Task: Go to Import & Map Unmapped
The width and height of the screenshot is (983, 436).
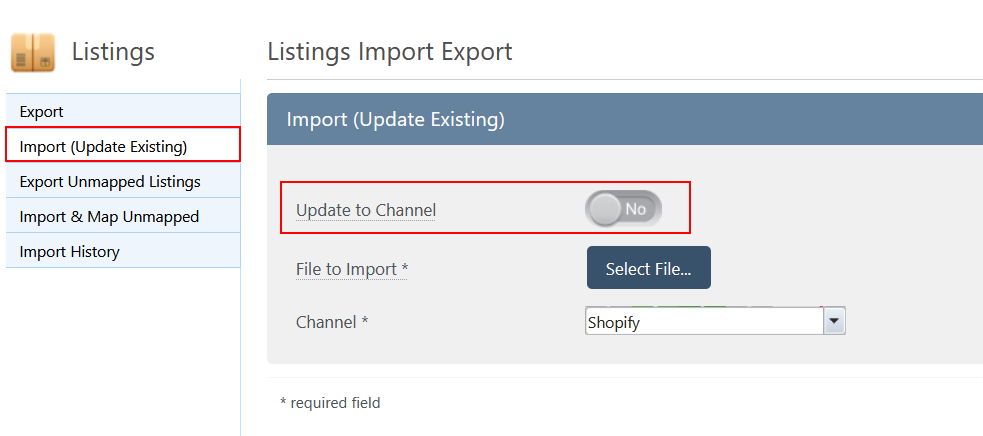Action: [x=123, y=216]
